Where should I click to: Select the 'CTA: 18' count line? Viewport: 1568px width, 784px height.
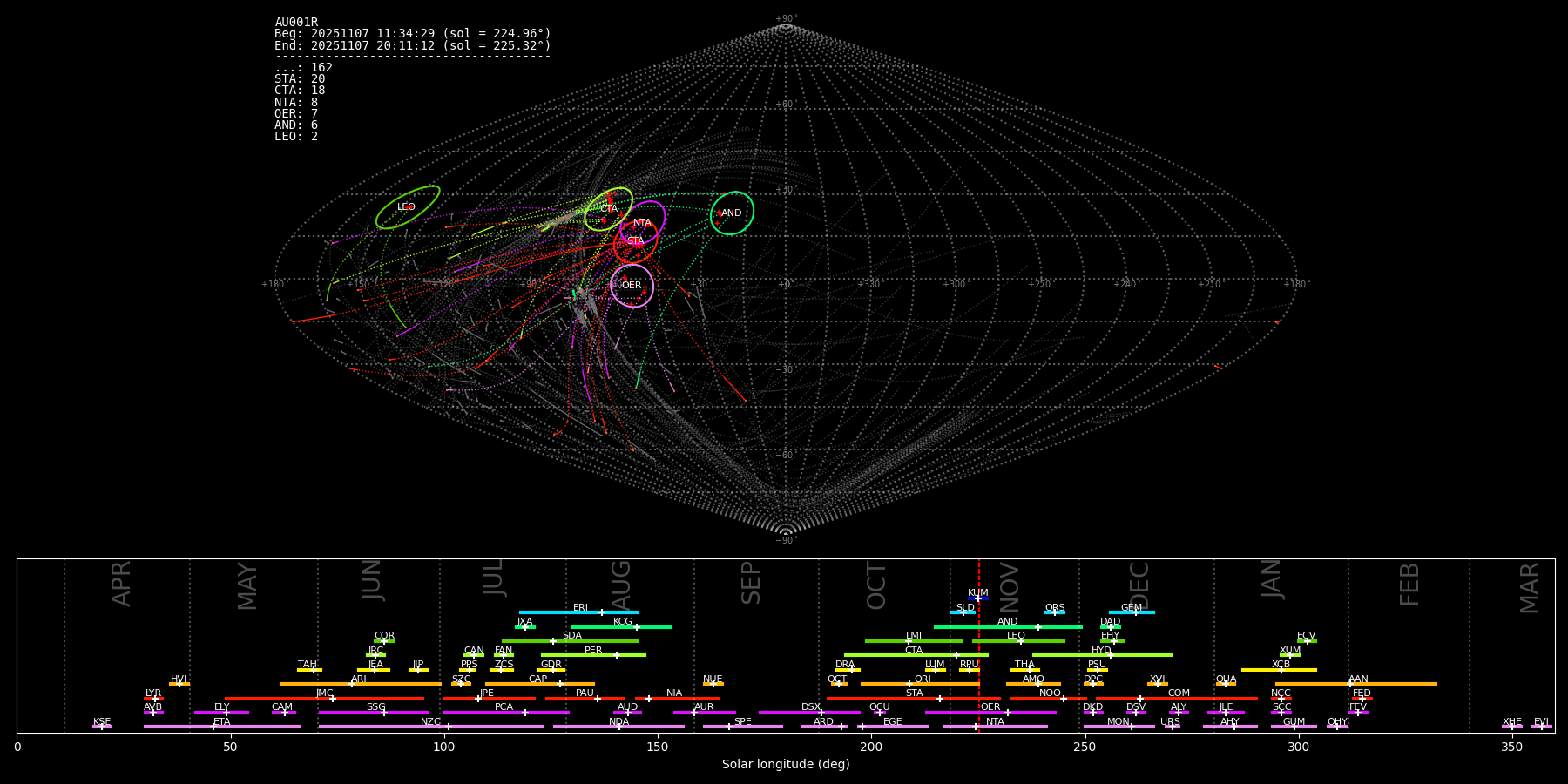click(300, 91)
